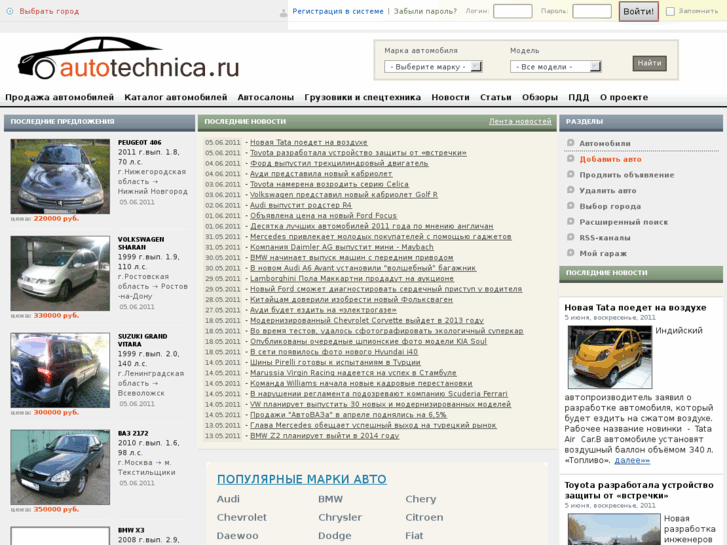Screen dimensions: 727x545
Task: Open the Все модели dropdown
Action: click(x=555, y=67)
